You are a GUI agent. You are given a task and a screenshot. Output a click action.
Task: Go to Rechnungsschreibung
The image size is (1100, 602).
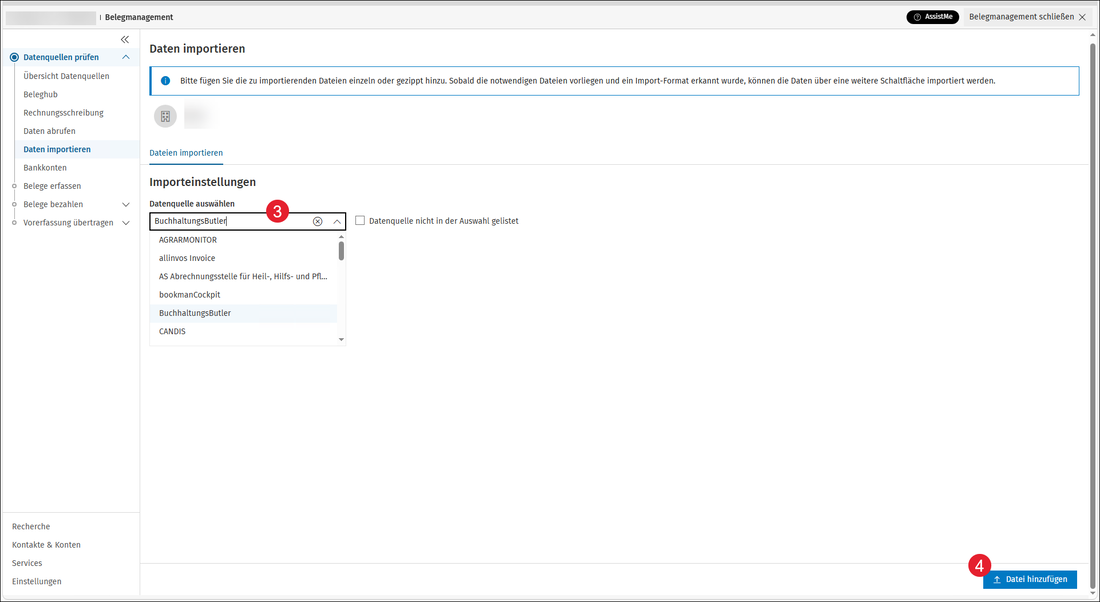[63, 112]
